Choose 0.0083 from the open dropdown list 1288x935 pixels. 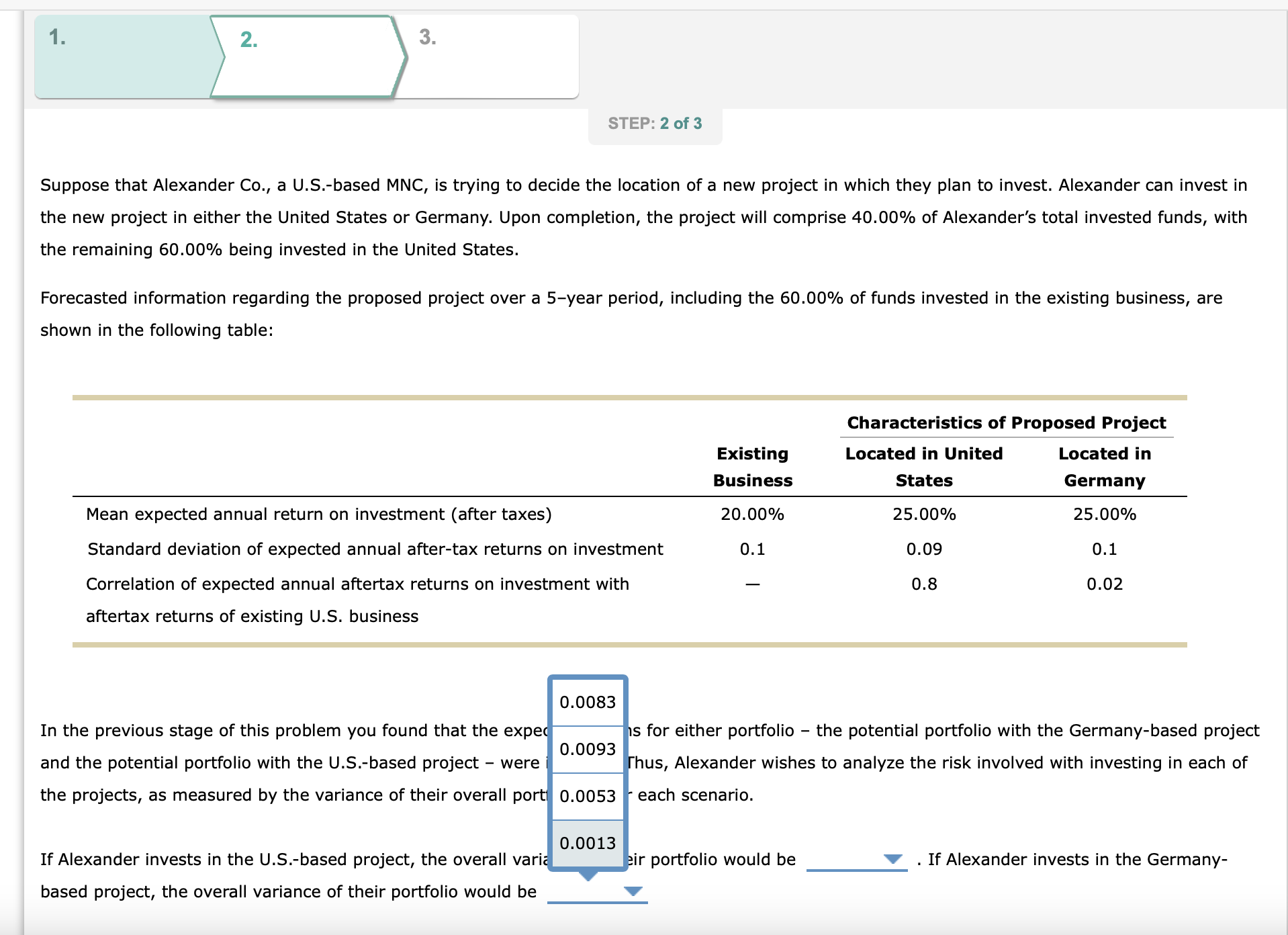click(588, 702)
